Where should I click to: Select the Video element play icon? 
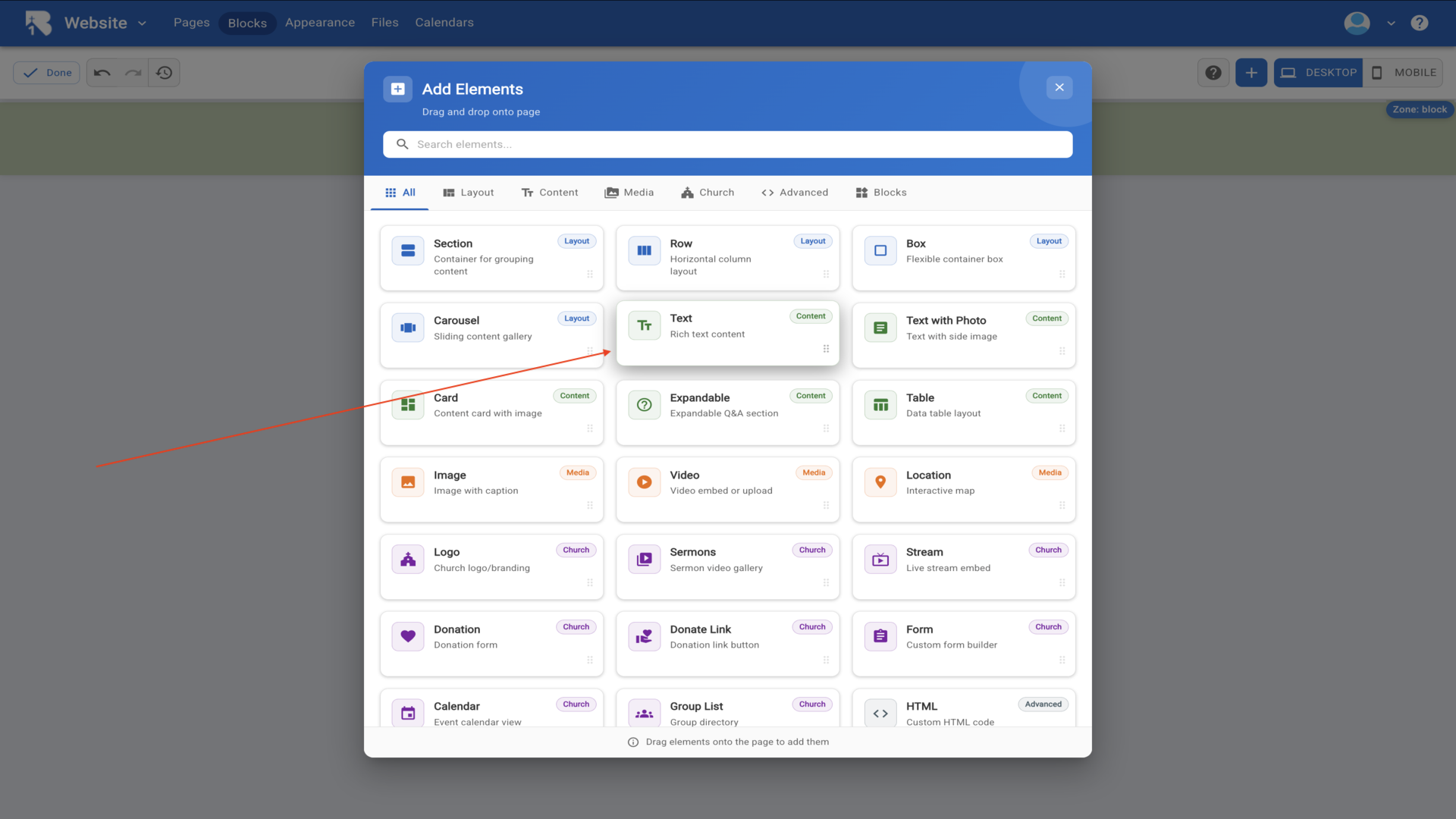(x=644, y=482)
